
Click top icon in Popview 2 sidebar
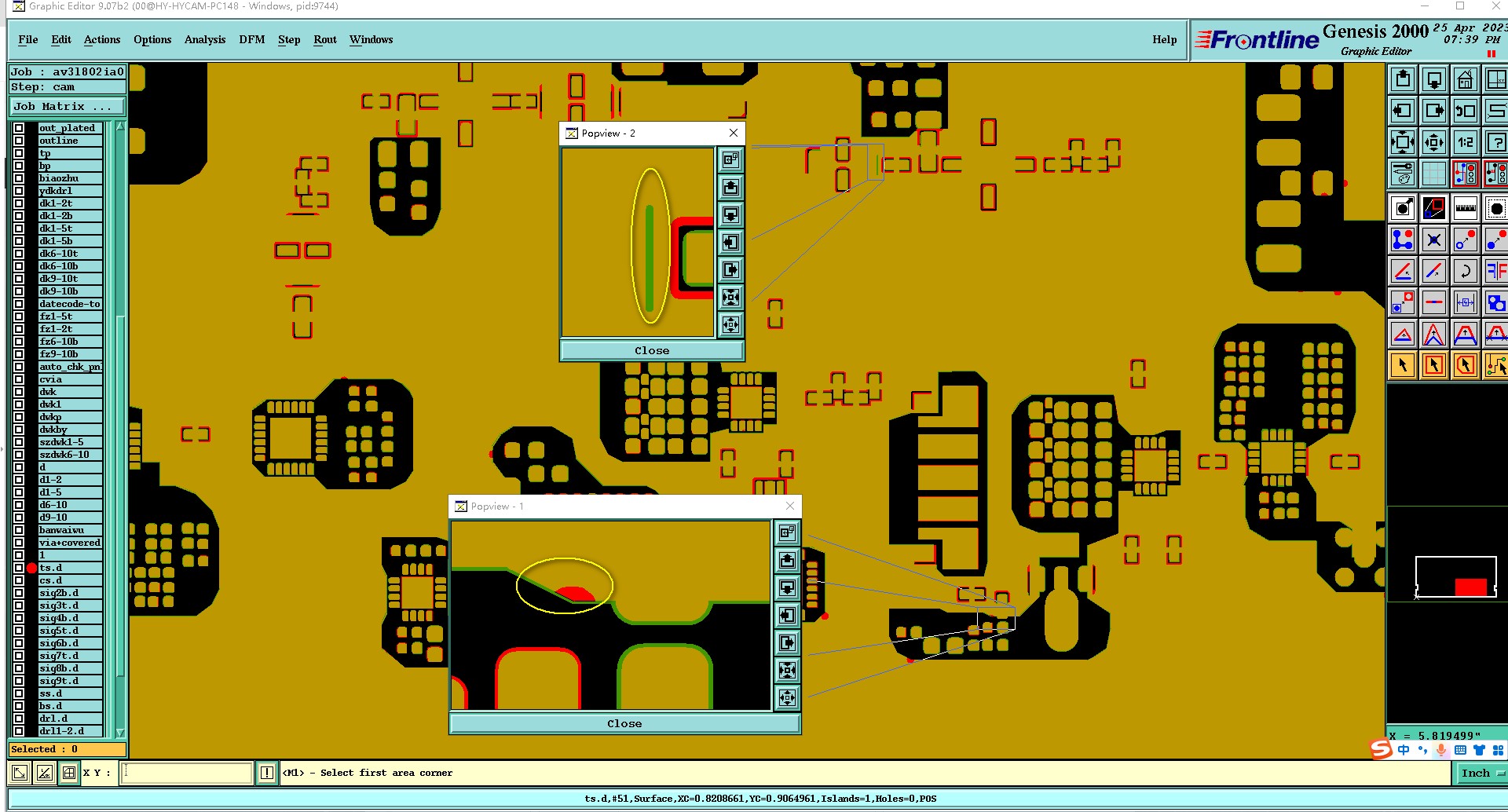(x=730, y=160)
